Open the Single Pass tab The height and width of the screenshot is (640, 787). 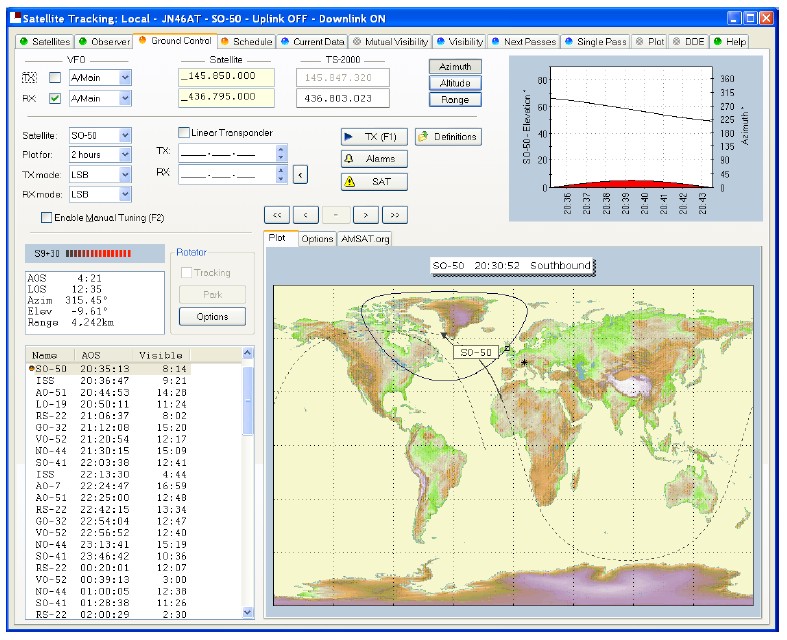click(x=596, y=42)
